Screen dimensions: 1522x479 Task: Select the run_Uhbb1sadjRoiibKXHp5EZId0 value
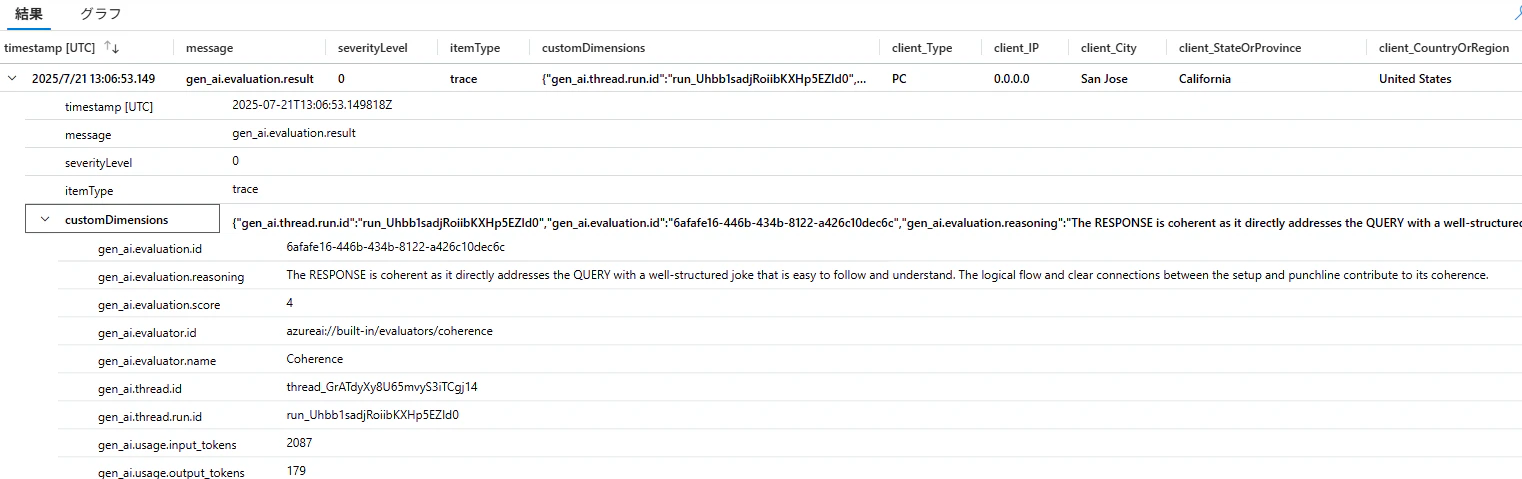372,415
